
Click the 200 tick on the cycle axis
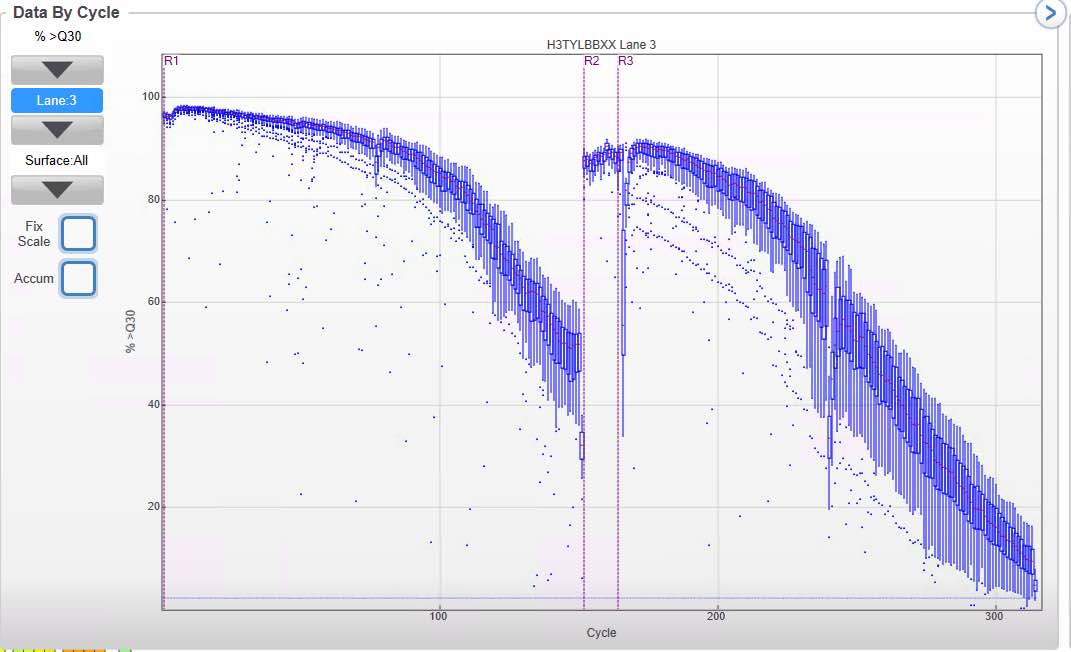pyautogui.click(x=717, y=616)
